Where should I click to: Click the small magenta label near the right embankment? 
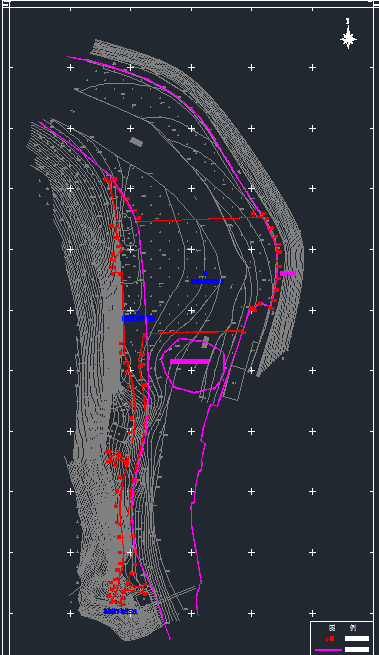(x=288, y=274)
